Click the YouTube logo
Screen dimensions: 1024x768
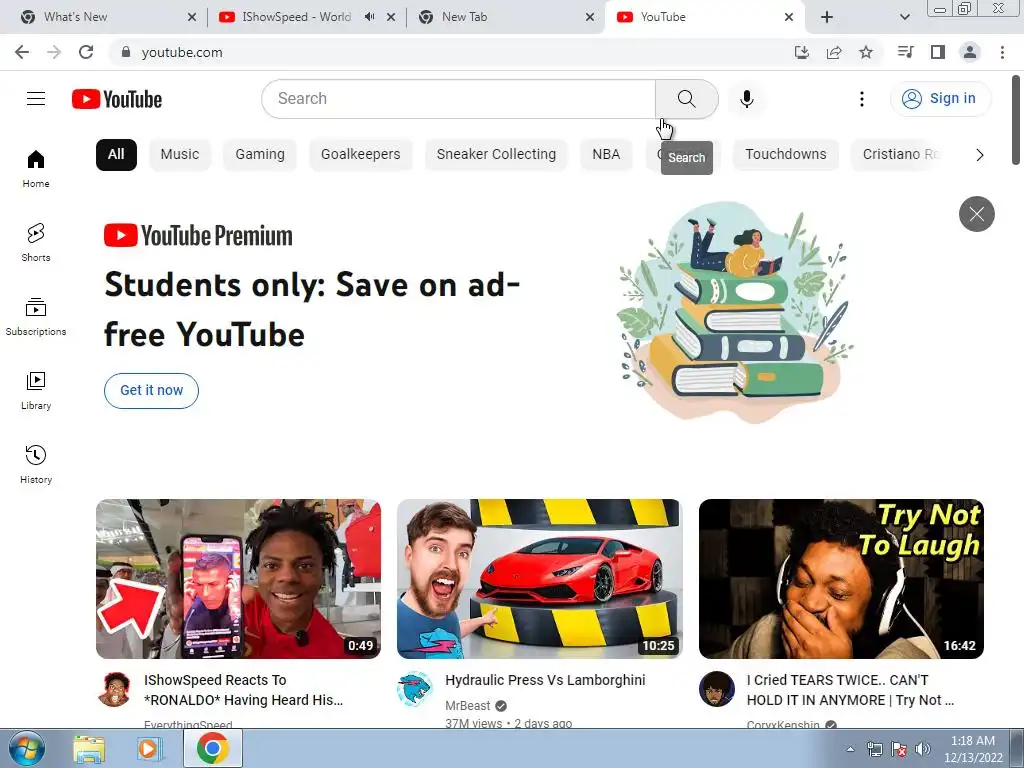coord(117,99)
